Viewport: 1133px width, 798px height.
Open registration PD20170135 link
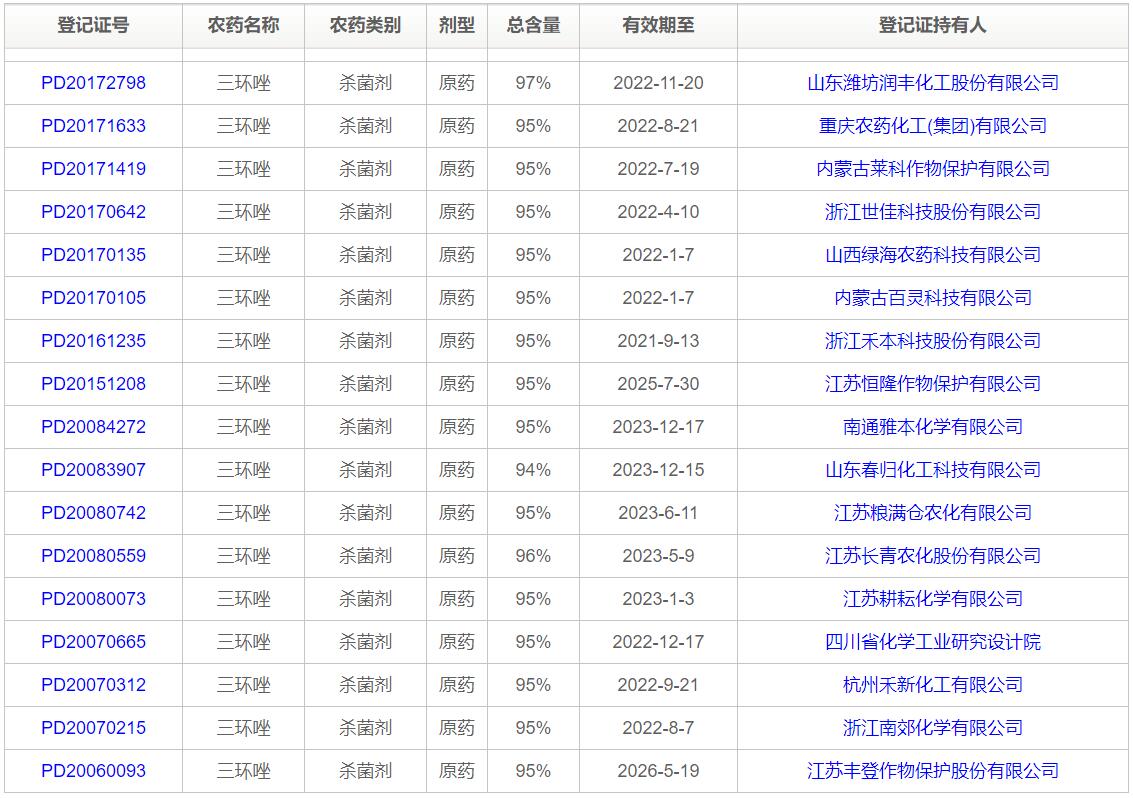click(x=93, y=255)
